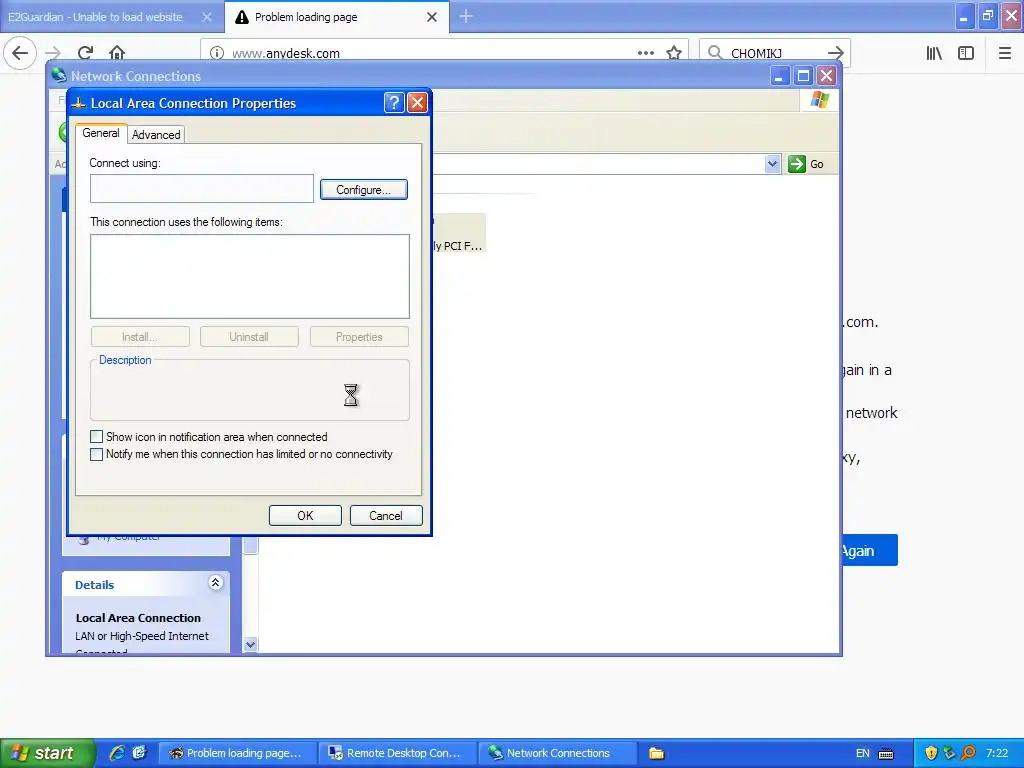Click inside the connection items list
The height and width of the screenshot is (768, 1024).
pyautogui.click(x=249, y=276)
